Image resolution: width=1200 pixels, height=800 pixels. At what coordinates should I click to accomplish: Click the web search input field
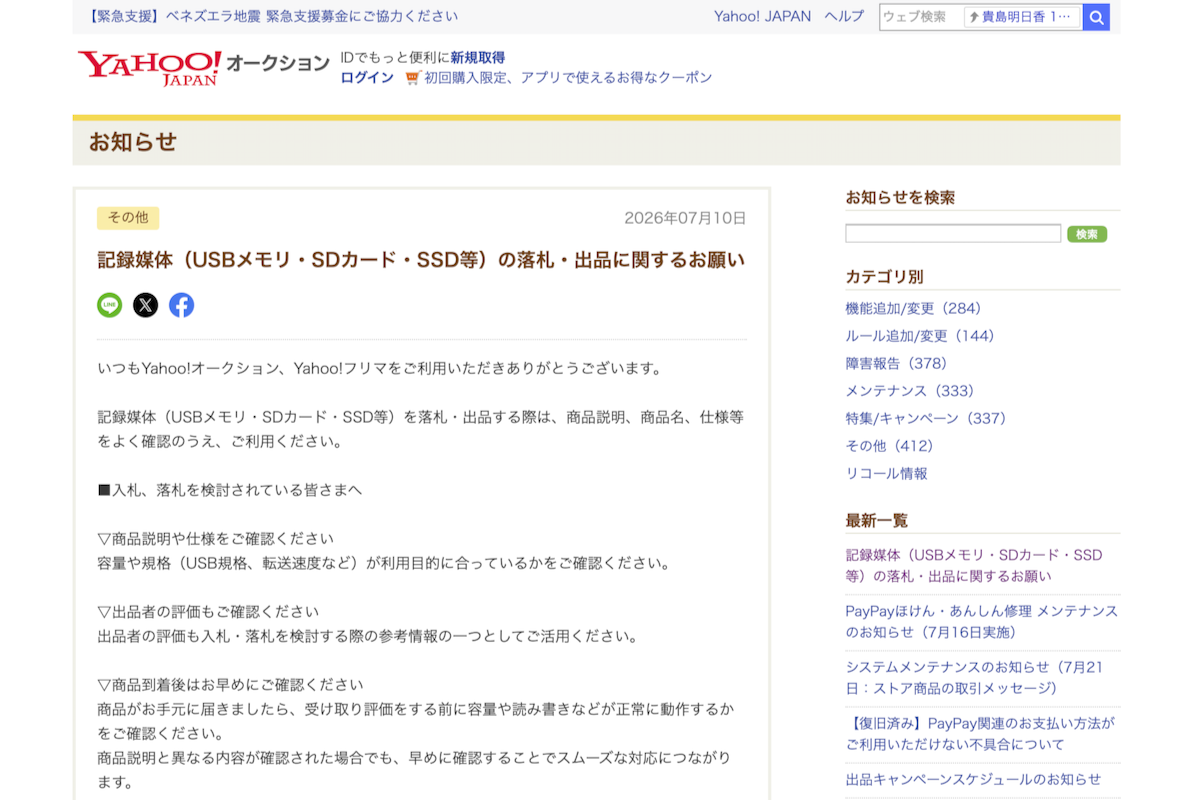click(x=921, y=17)
